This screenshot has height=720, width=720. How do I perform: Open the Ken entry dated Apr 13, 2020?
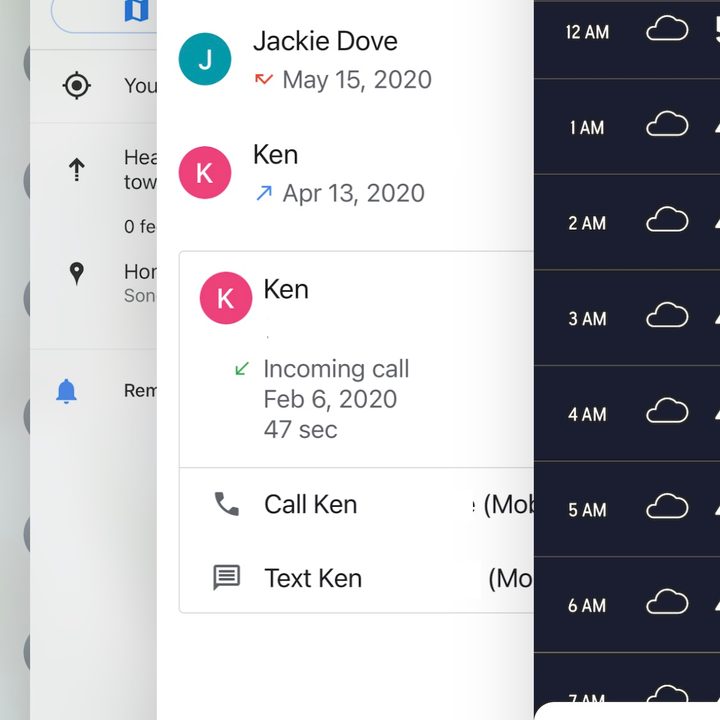pyautogui.click(x=345, y=173)
